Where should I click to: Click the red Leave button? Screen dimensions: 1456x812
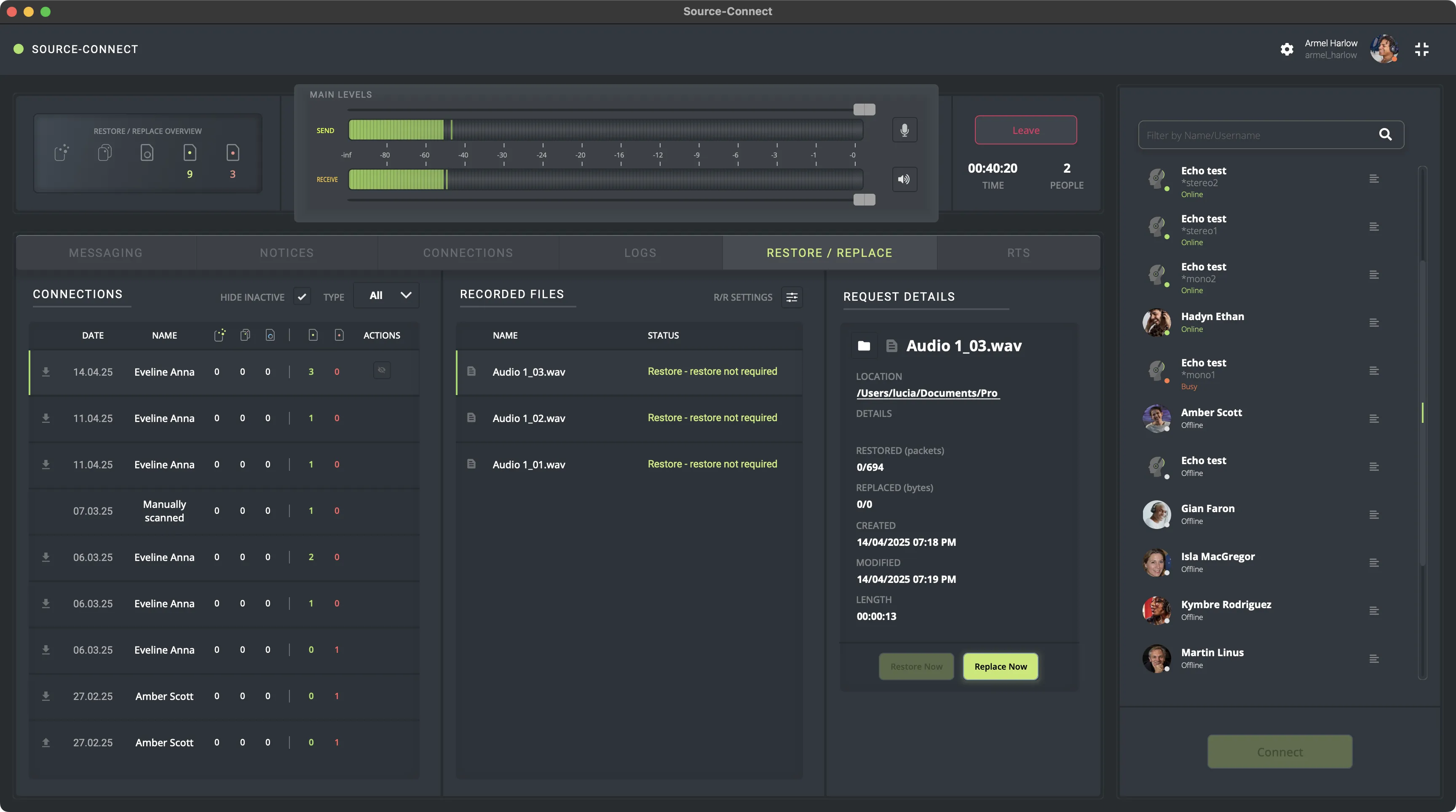(x=1025, y=130)
